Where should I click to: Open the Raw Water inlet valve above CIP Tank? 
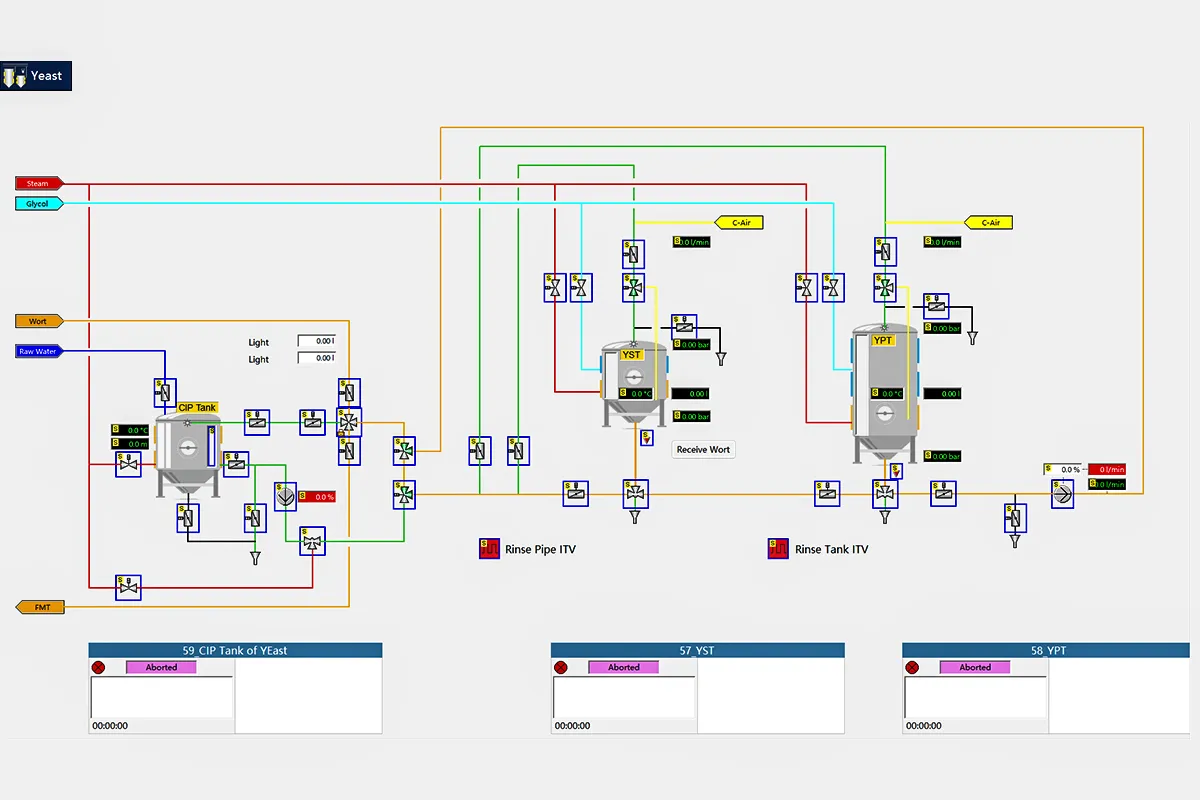click(x=165, y=392)
